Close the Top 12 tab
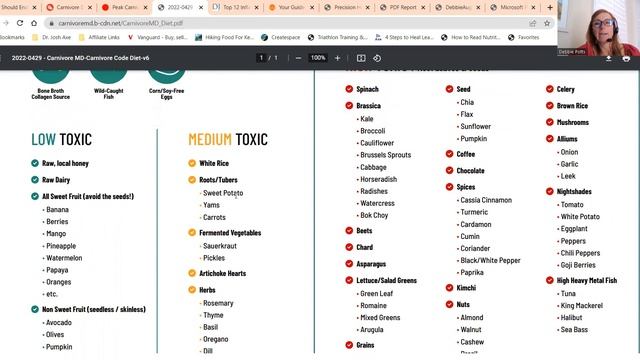Screen dimensions: 640x360 click(256, 7)
